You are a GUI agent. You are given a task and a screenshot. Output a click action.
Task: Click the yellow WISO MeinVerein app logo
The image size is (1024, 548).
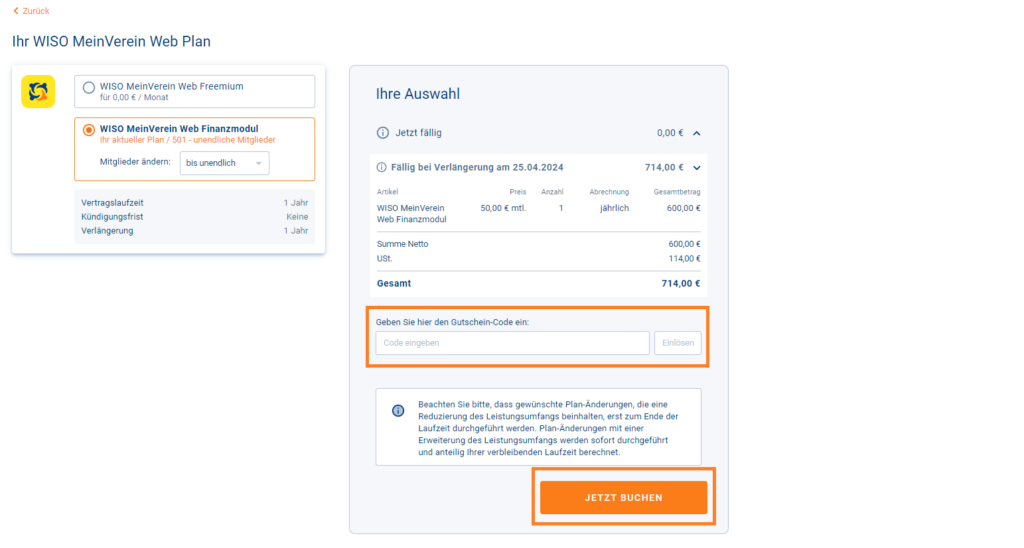(38, 91)
